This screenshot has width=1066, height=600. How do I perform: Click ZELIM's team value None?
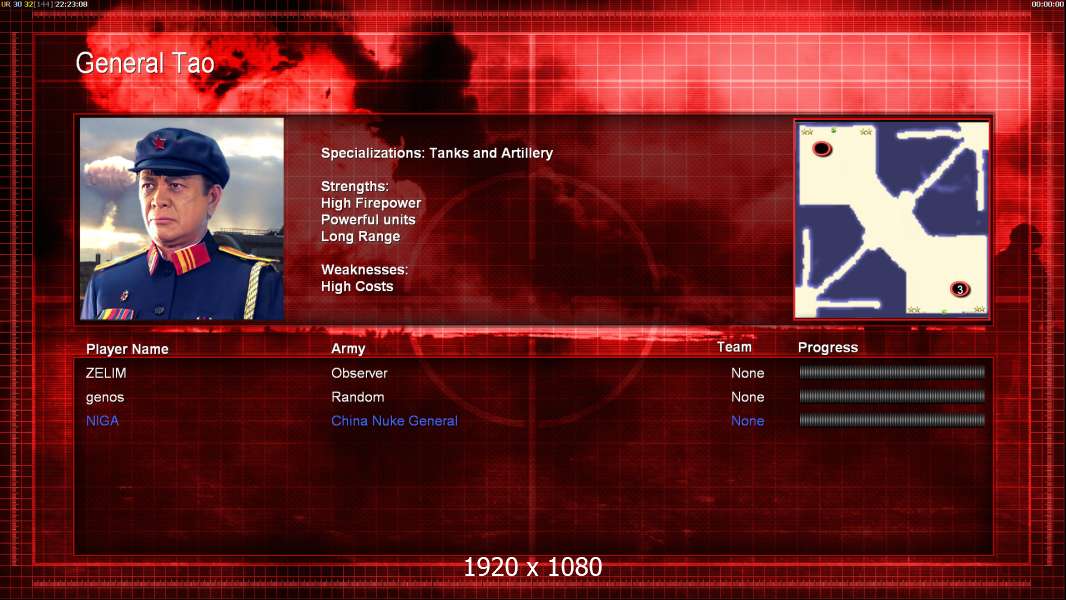point(747,373)
